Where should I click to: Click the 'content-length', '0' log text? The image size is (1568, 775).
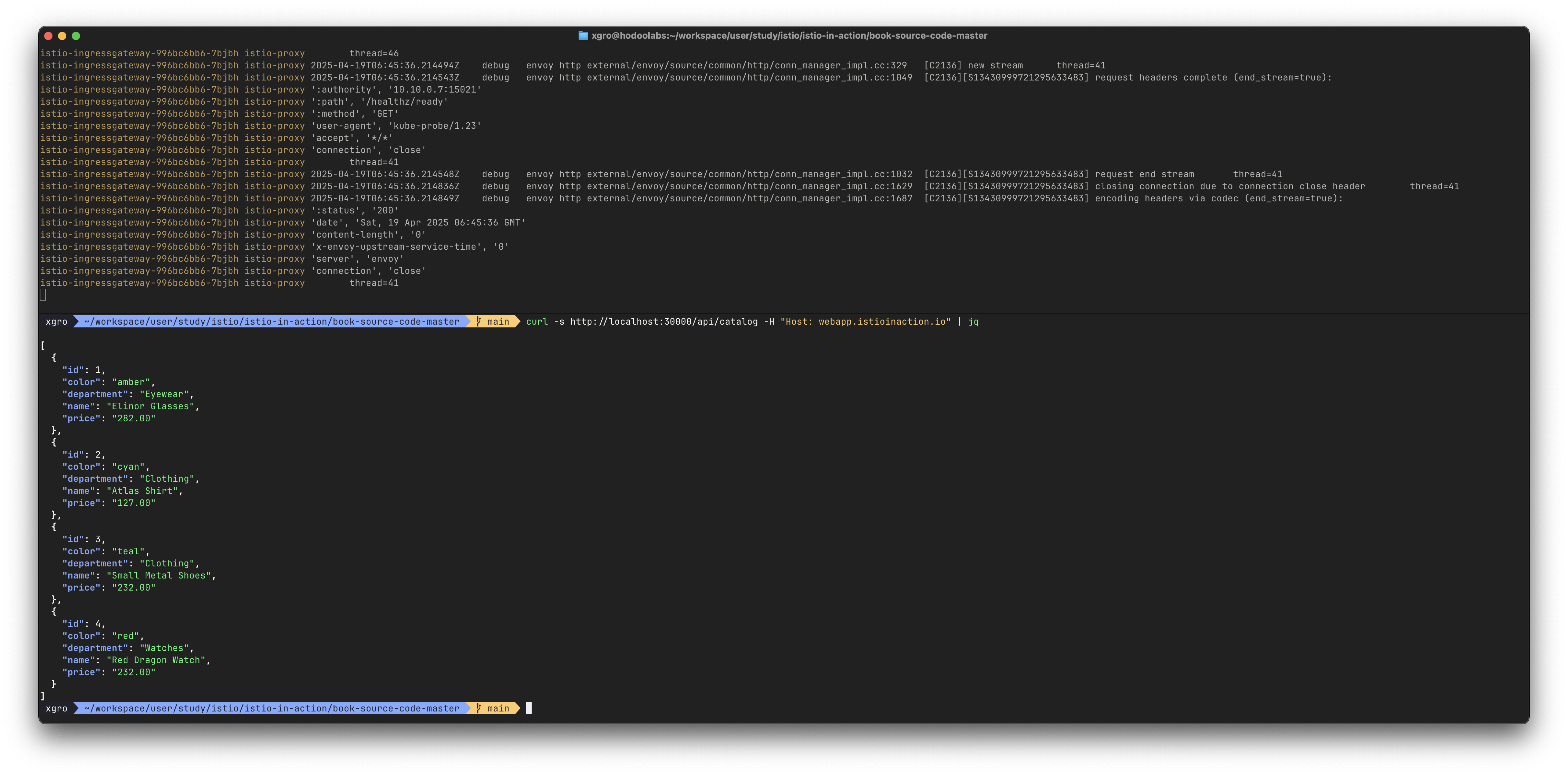368,235
